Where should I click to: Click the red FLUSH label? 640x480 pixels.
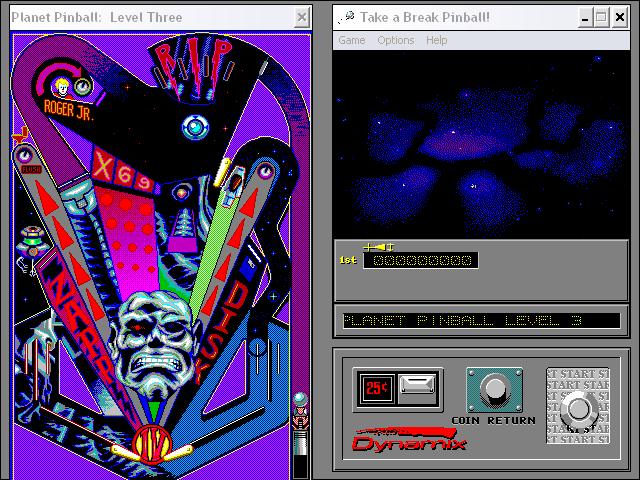click(31, 169)
